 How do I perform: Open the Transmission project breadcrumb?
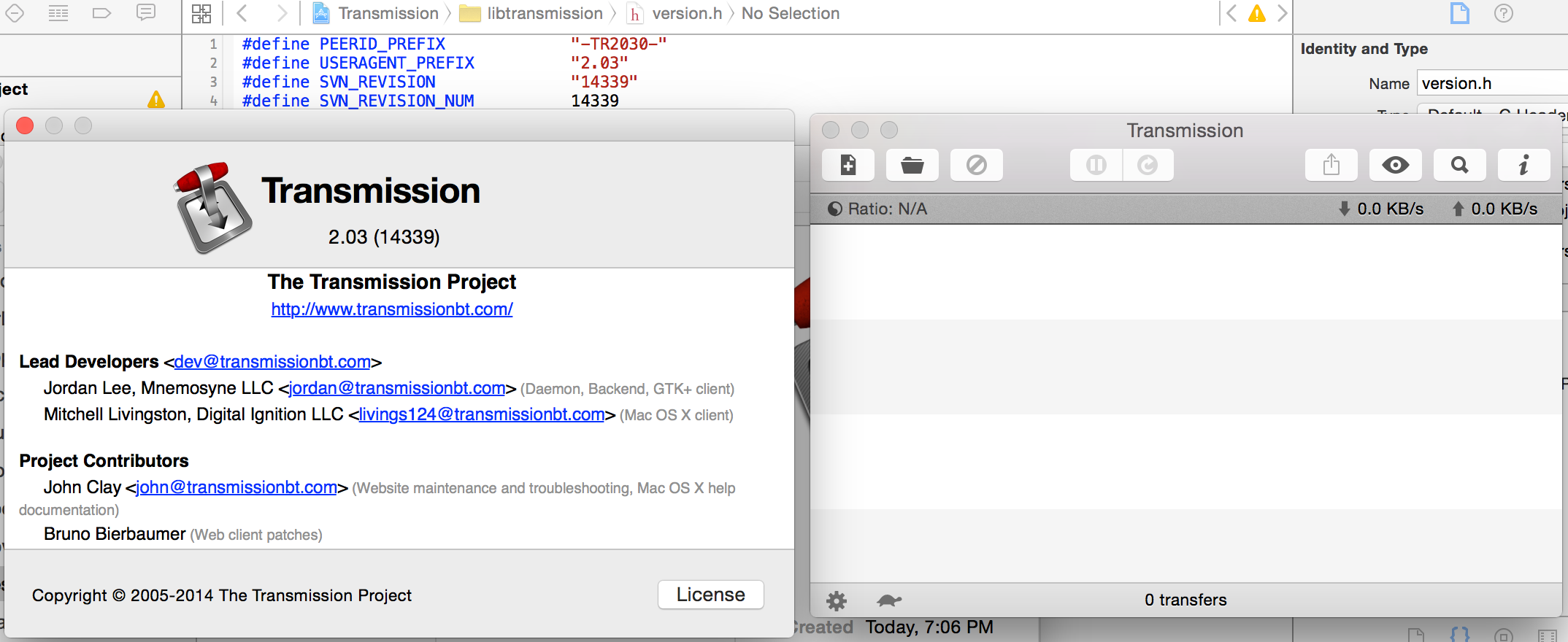tap(377, 13)
